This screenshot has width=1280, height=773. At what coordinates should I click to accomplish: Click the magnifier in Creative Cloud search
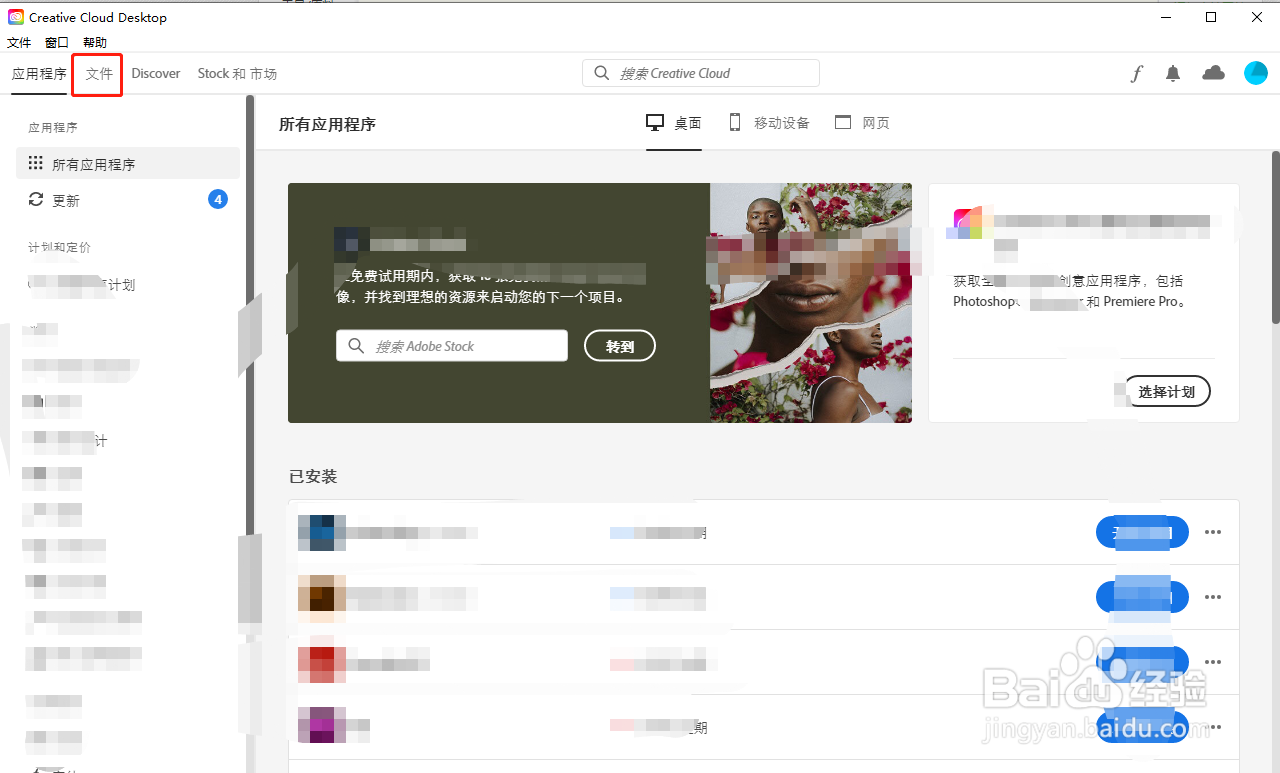point(602,73)
